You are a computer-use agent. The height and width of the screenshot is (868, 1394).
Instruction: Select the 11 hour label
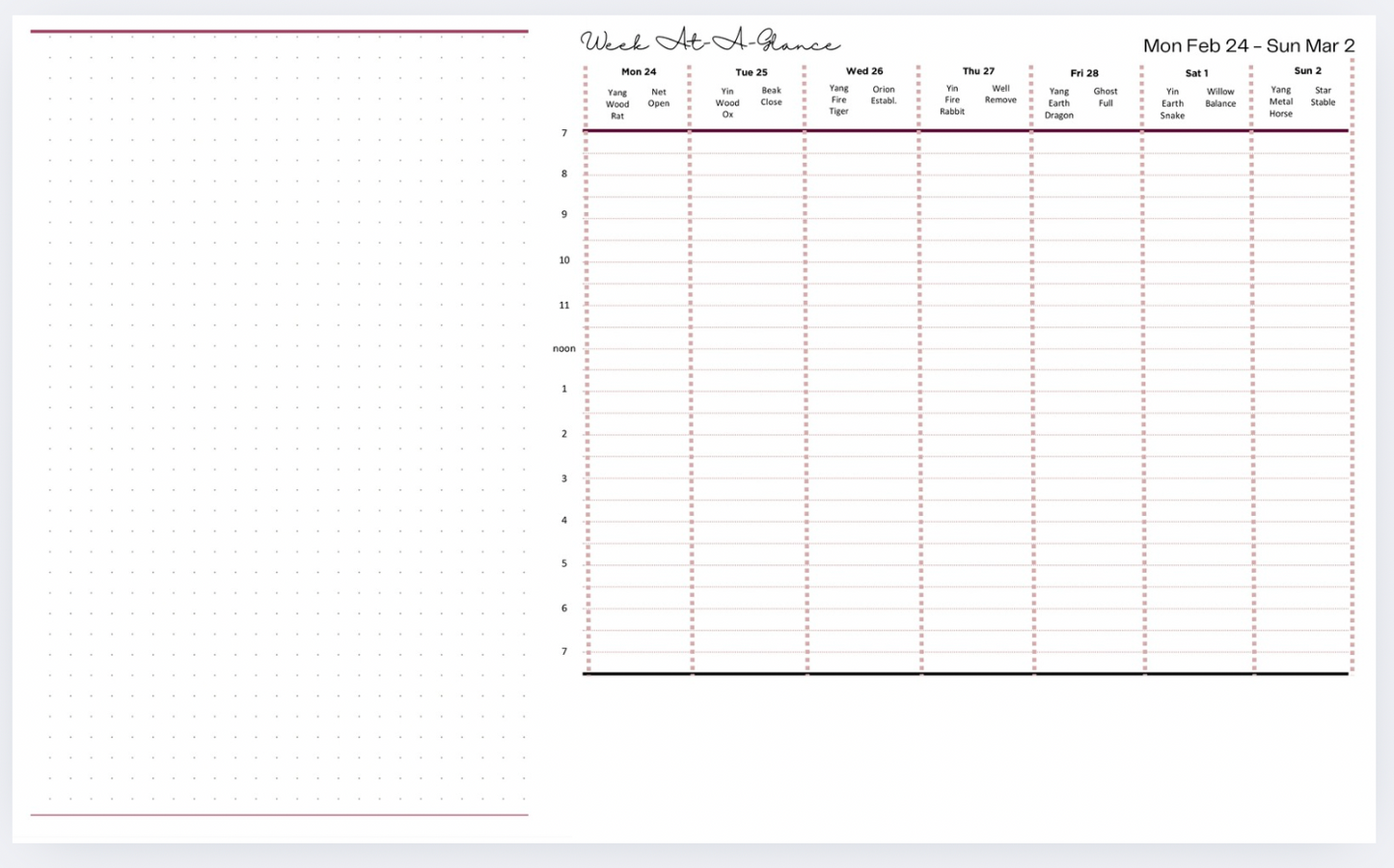coord(564,305)
